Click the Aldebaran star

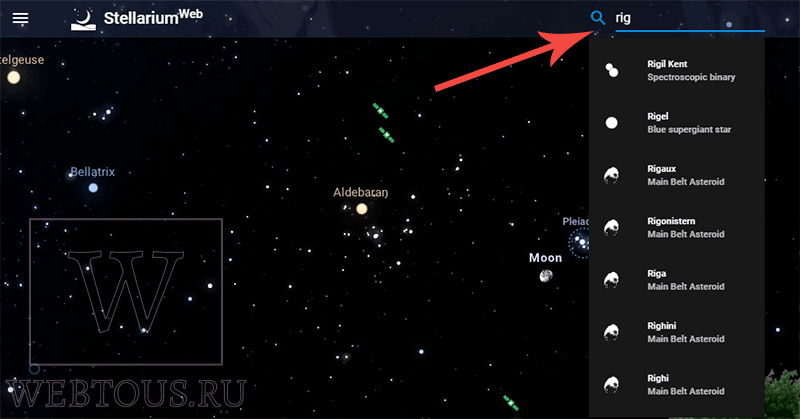coord(362,209)
